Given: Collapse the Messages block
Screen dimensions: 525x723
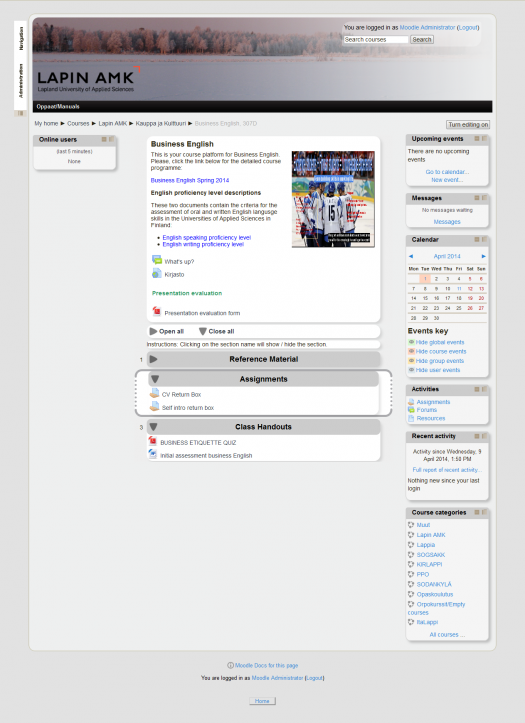Looking at the screenshot, I should tap(477, 198).
